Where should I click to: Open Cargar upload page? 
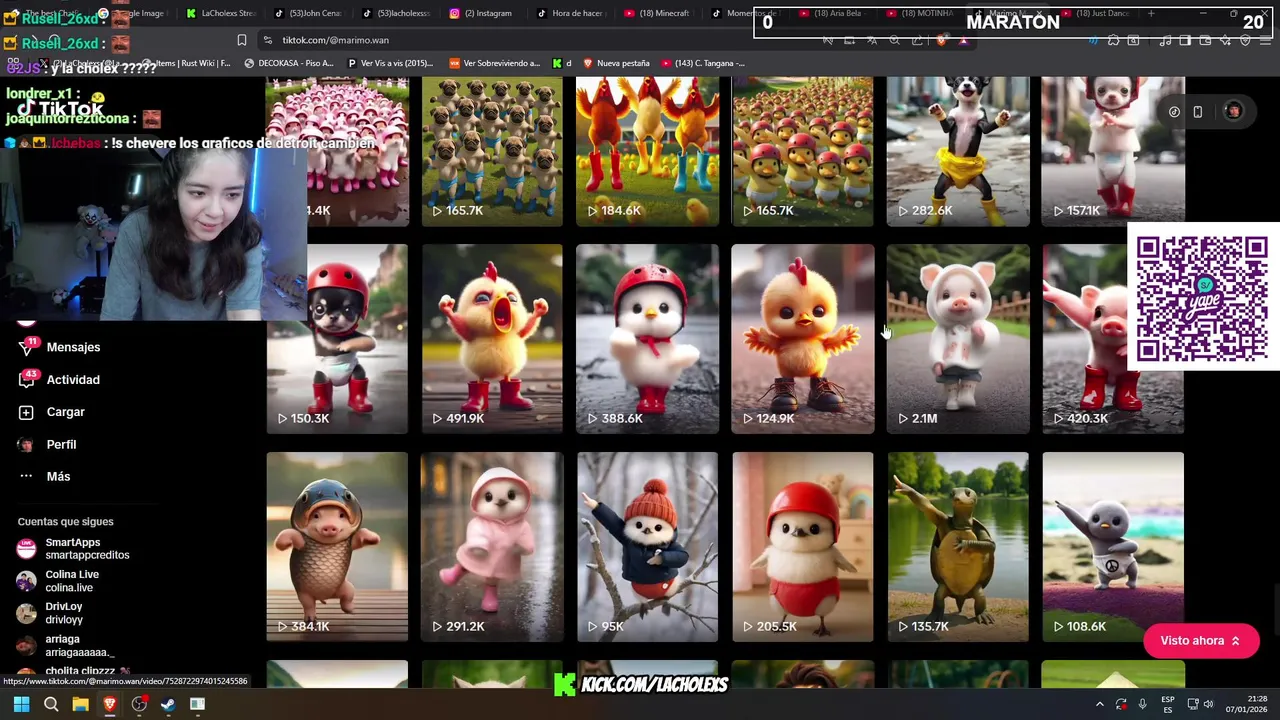pos(52,412)
